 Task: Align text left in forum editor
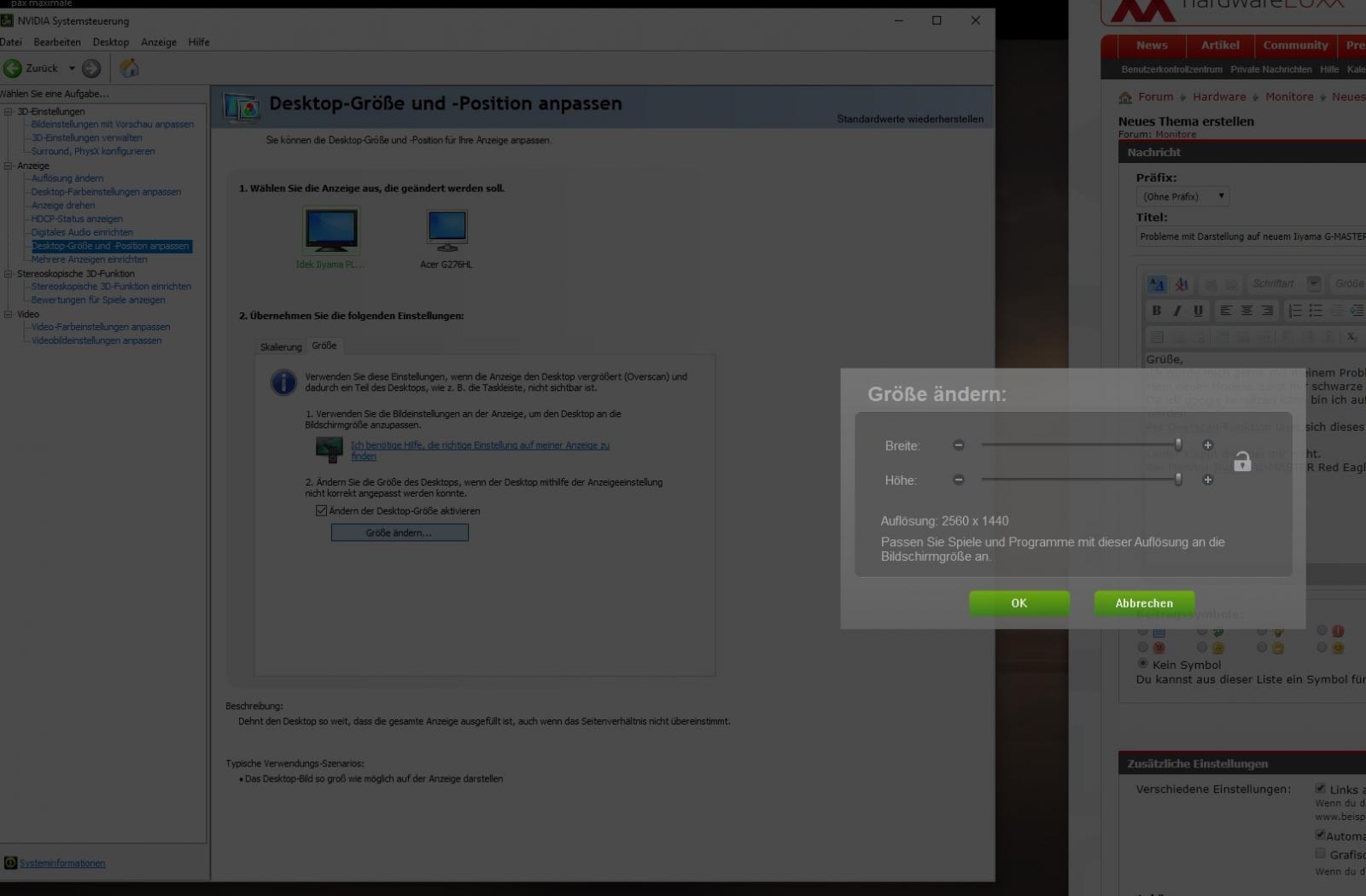(x=1226, y=311)
